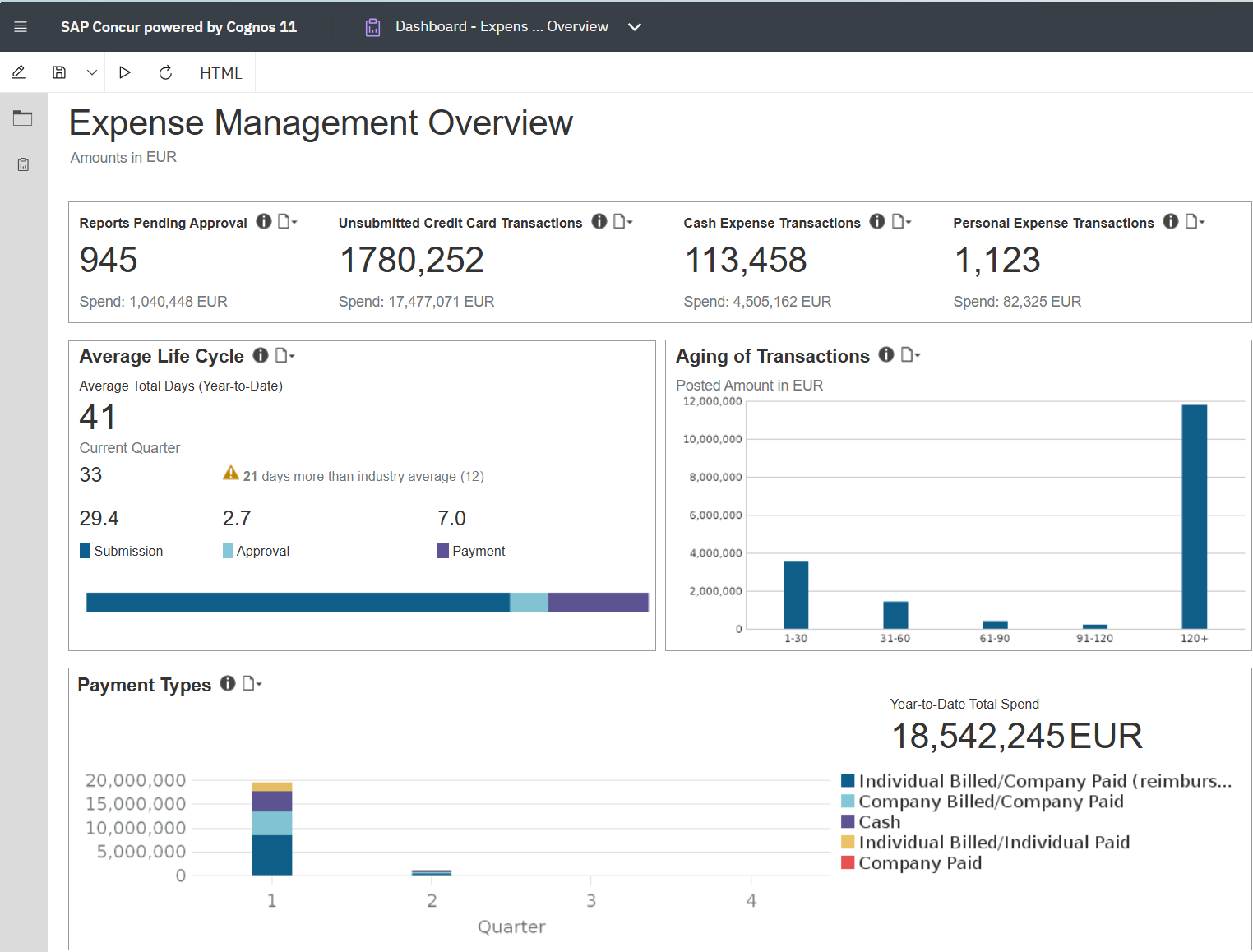This screenshot has width=1253, height=952.
Task: Click the 120+ aging bar
Action: point(1194,516)
